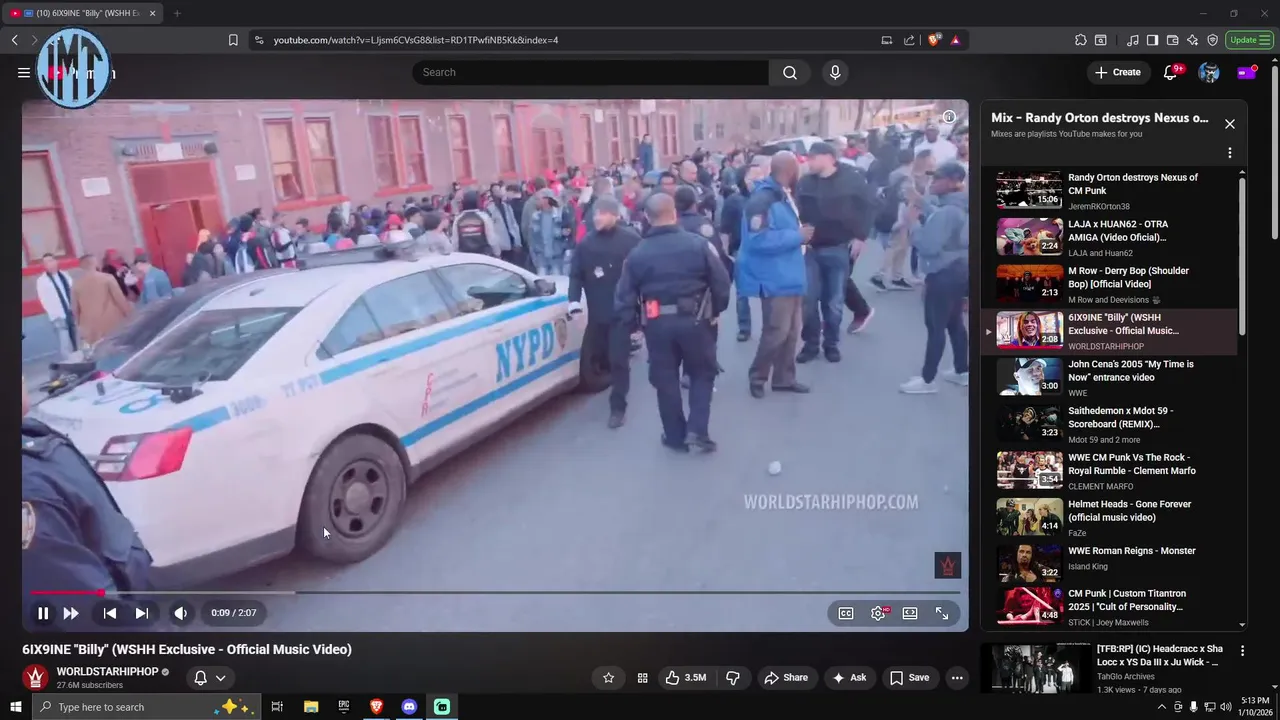The width and height of the screenshot is (1280, 720).
Task: Start voice search with the microphone icon
Action: click(835, 72)
